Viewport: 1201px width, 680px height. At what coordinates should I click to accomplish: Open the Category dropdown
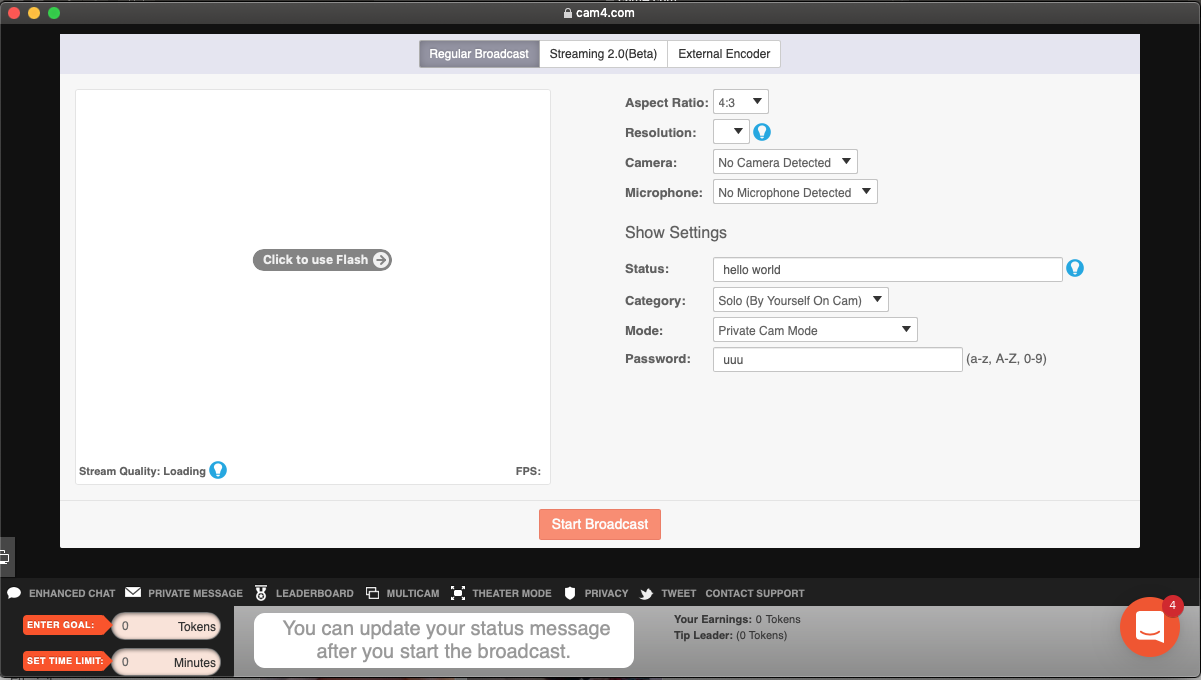pyautogui.click(x=800, y=300)
